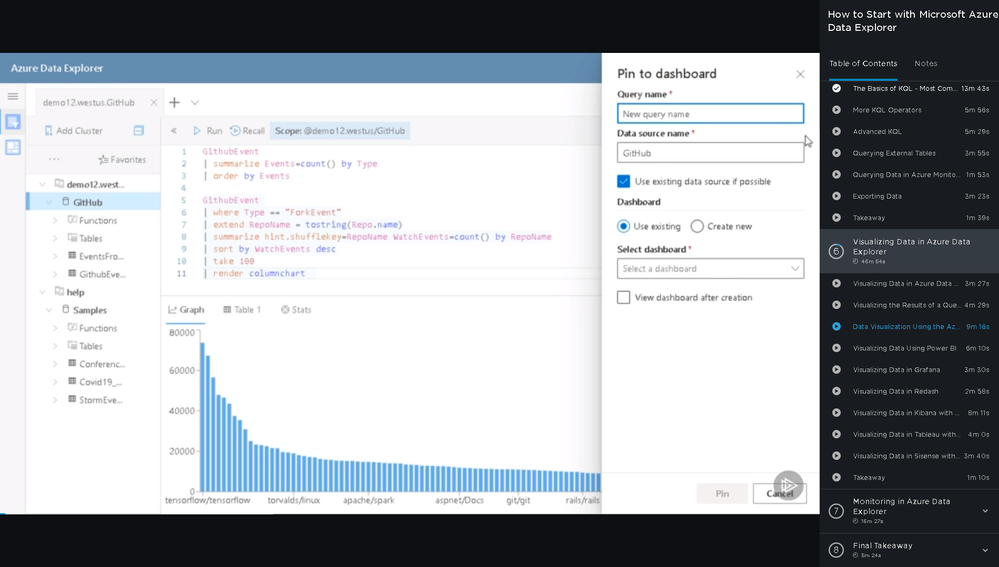This screenshot has height=567, width=999.
Task: Run the query
Action: point(208,131)
